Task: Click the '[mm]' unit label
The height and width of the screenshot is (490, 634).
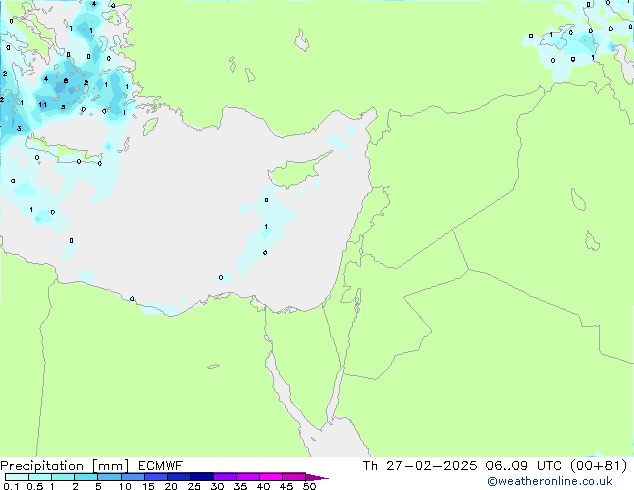Action: coord(110,466)
